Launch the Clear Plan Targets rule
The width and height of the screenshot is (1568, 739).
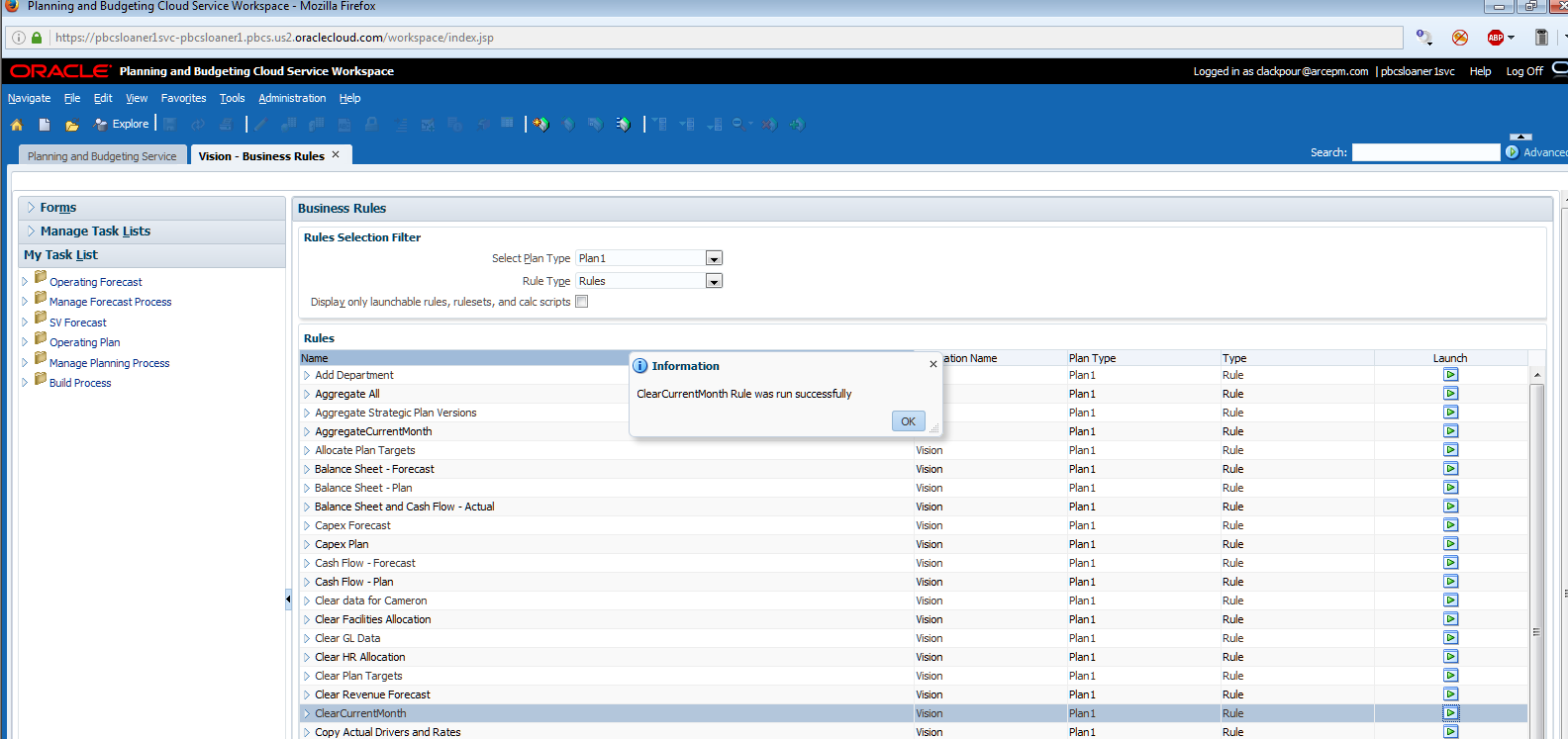tap(1450, 676)
